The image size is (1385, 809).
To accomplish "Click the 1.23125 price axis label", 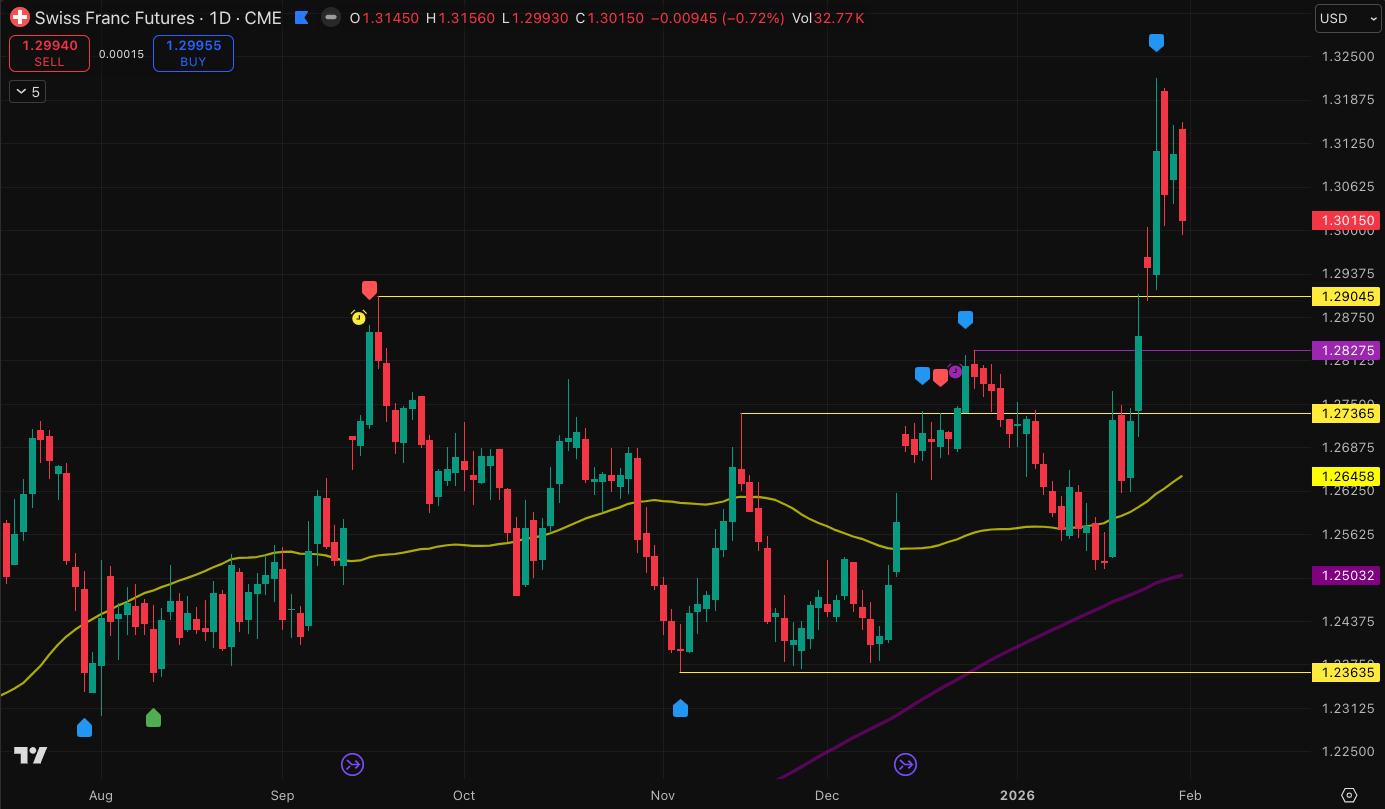I will (1346, 709).
